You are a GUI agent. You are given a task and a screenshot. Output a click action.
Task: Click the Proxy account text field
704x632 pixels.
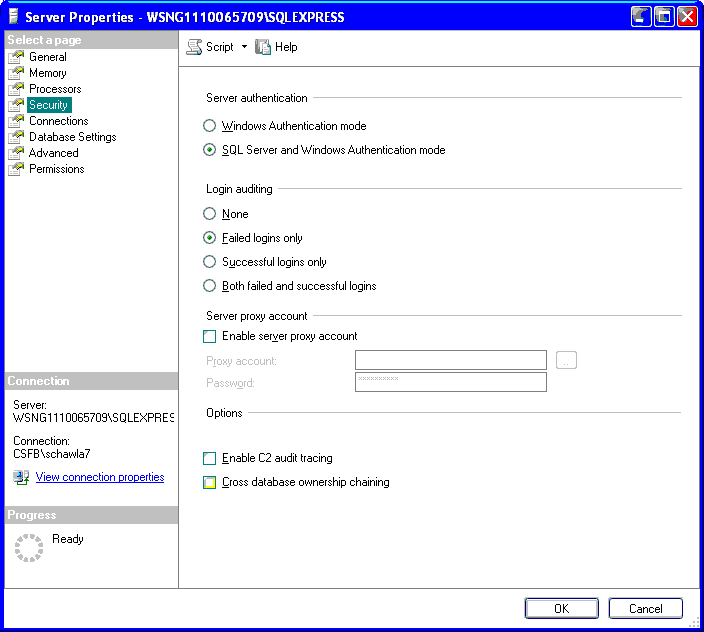pyautogui.click(x=451, y=360)
